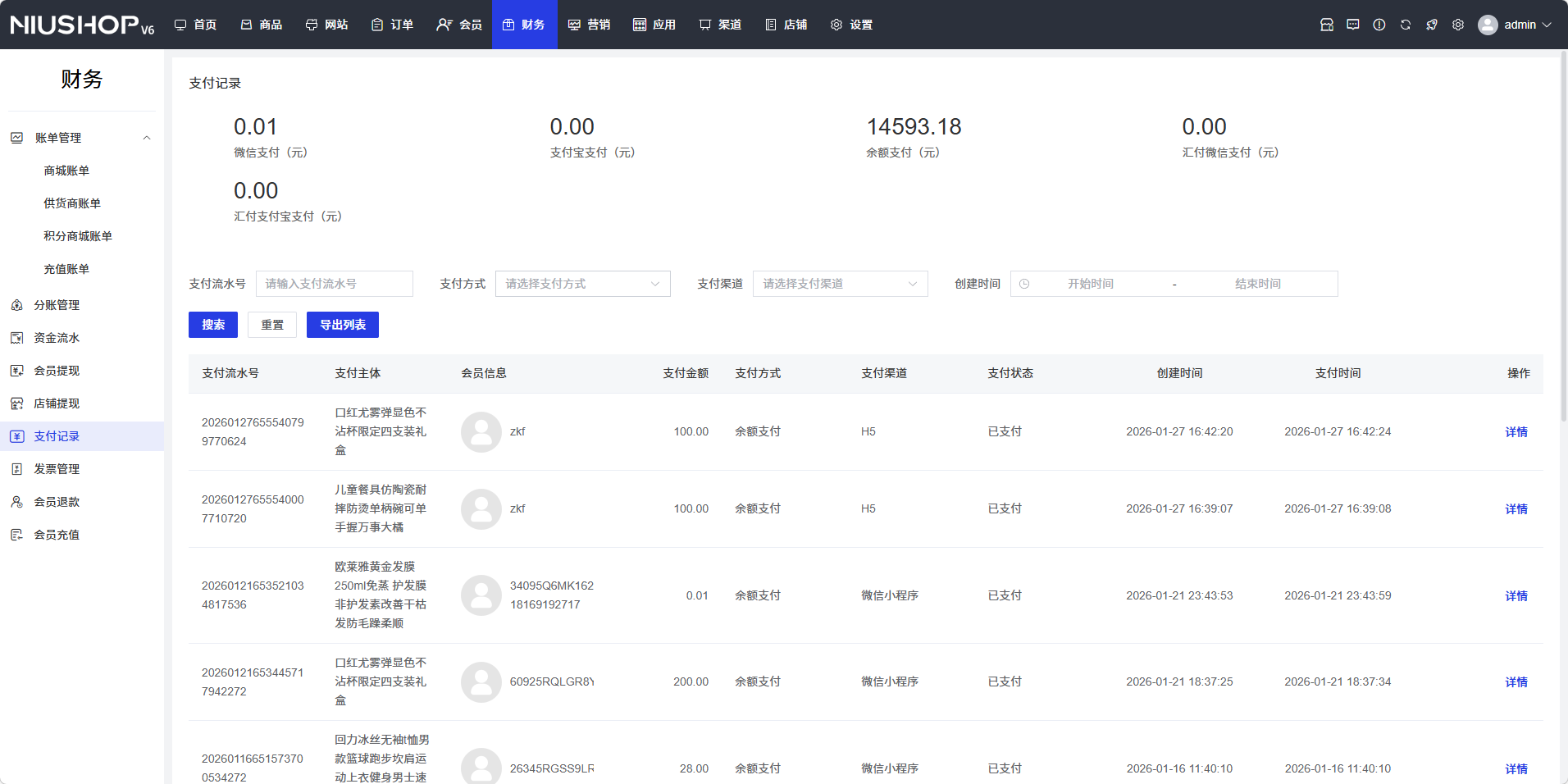Open the messages chat-bubble icon
Screen dimensions: 1568x784
[x=1353, y=25]
